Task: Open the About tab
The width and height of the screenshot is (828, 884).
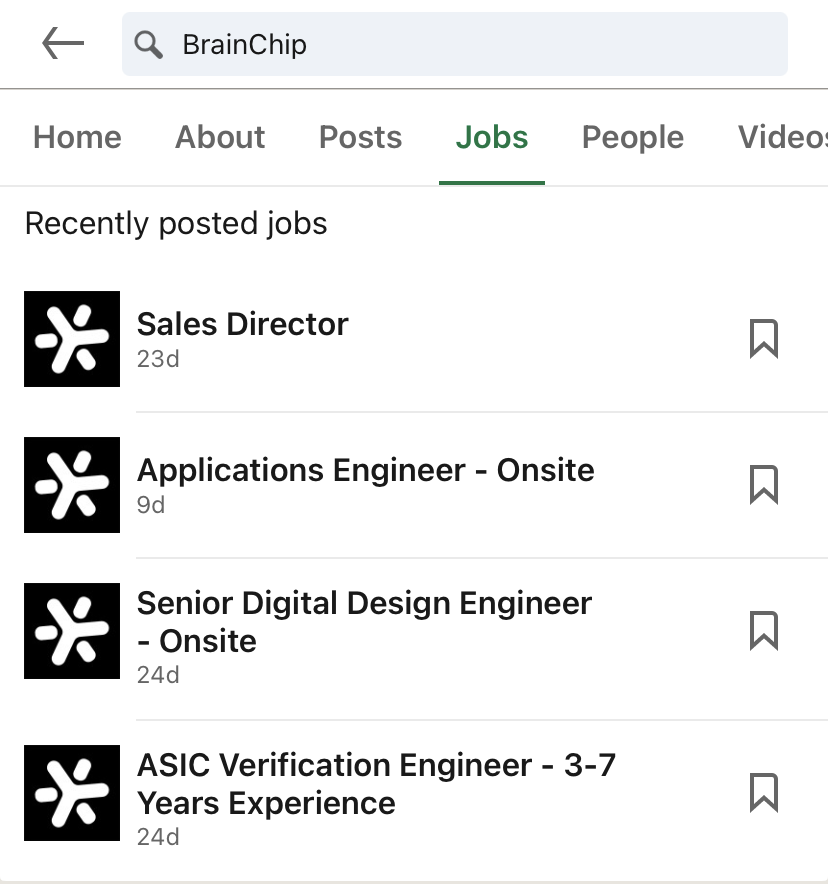Action: pyautogui.click(x=220, y=137)
